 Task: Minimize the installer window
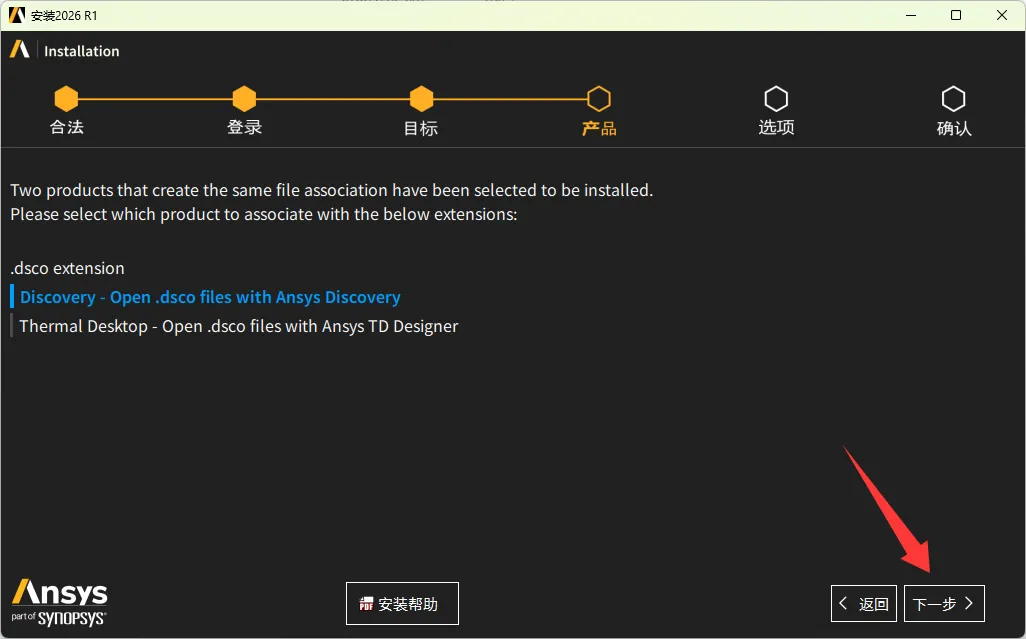tap(911, 15)
